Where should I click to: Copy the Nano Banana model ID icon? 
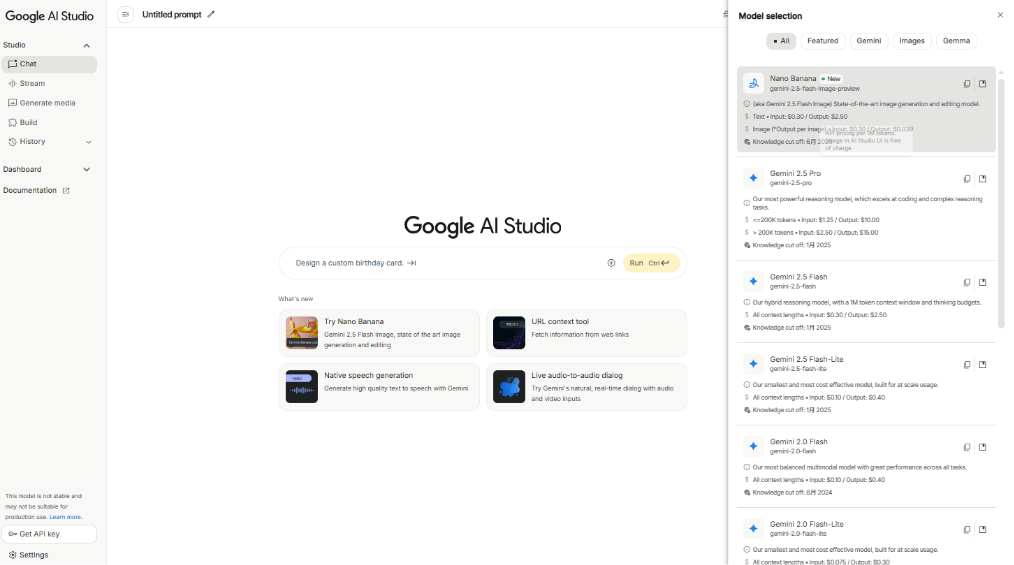967,84
